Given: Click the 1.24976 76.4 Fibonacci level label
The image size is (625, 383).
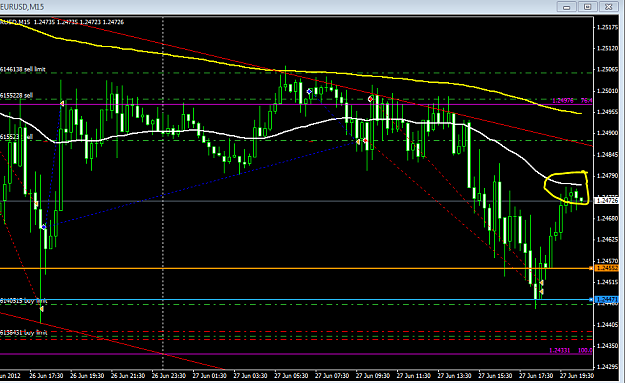Looking at the screenshot, I should click(x=572, y=100).
